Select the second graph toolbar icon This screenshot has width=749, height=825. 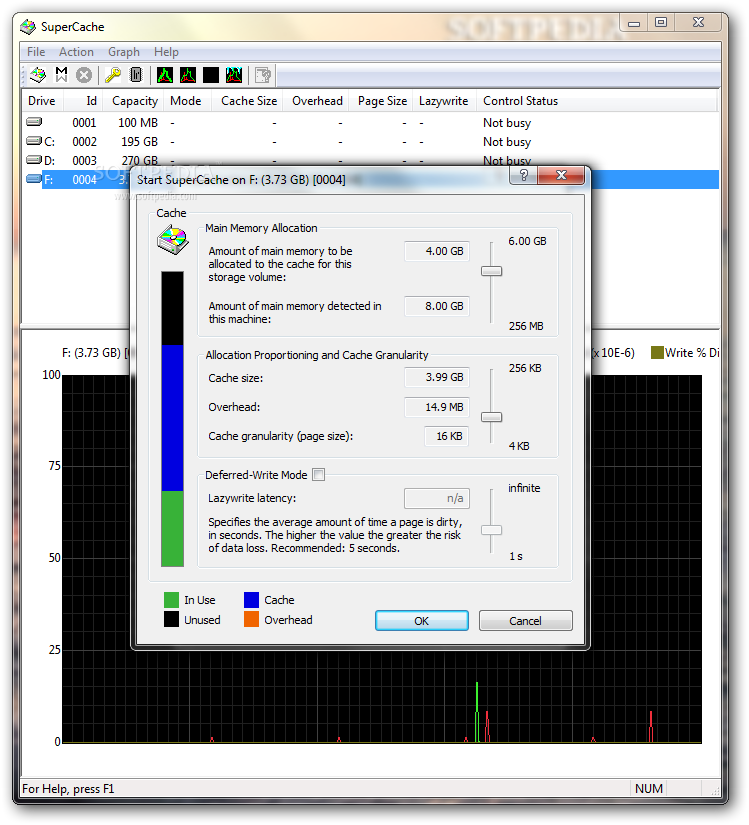188,75
